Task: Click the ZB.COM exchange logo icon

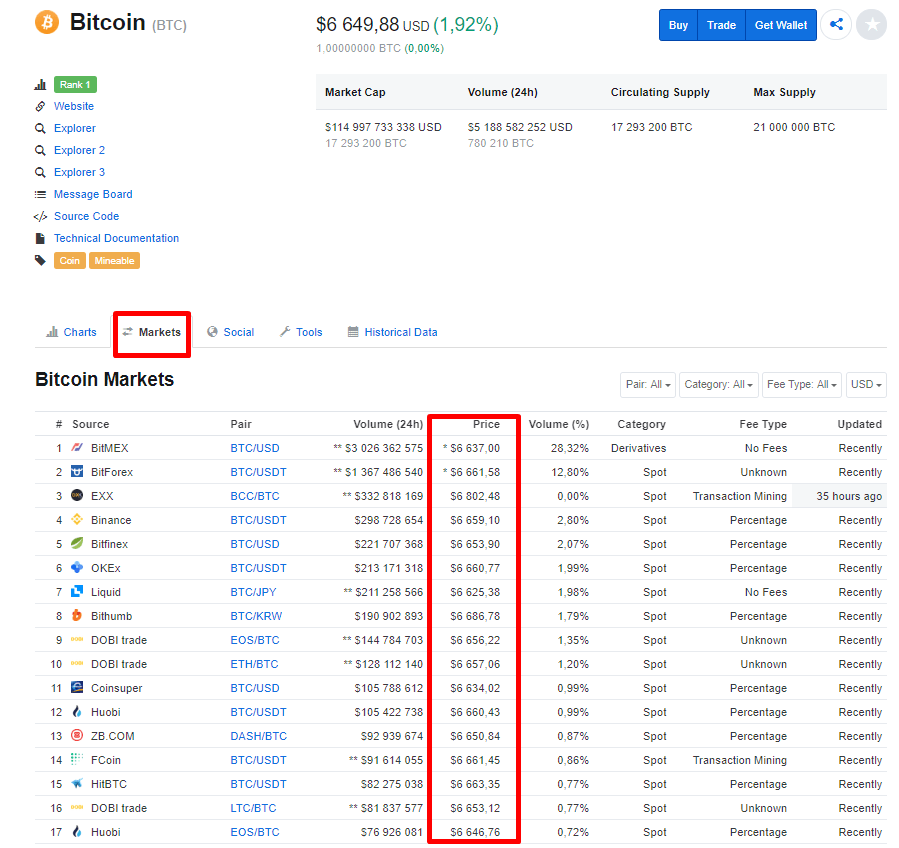Action: pyautogui.click(x=77, y=736)
